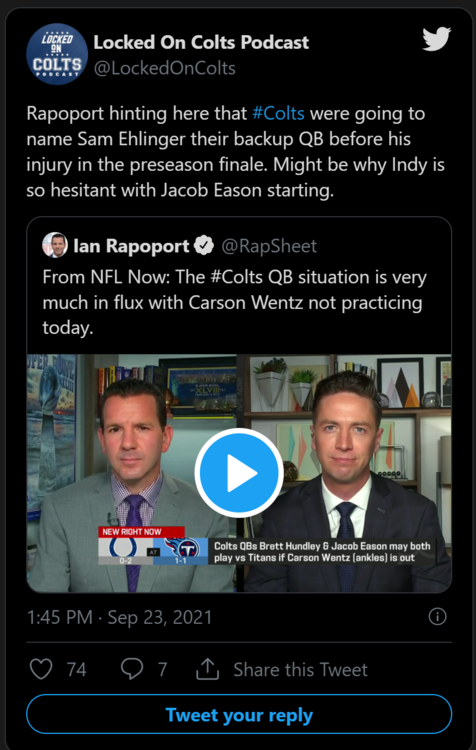476x750 pixels.
Task: Open Locked On Colts profile avatar
Action: tap(57, 54)
